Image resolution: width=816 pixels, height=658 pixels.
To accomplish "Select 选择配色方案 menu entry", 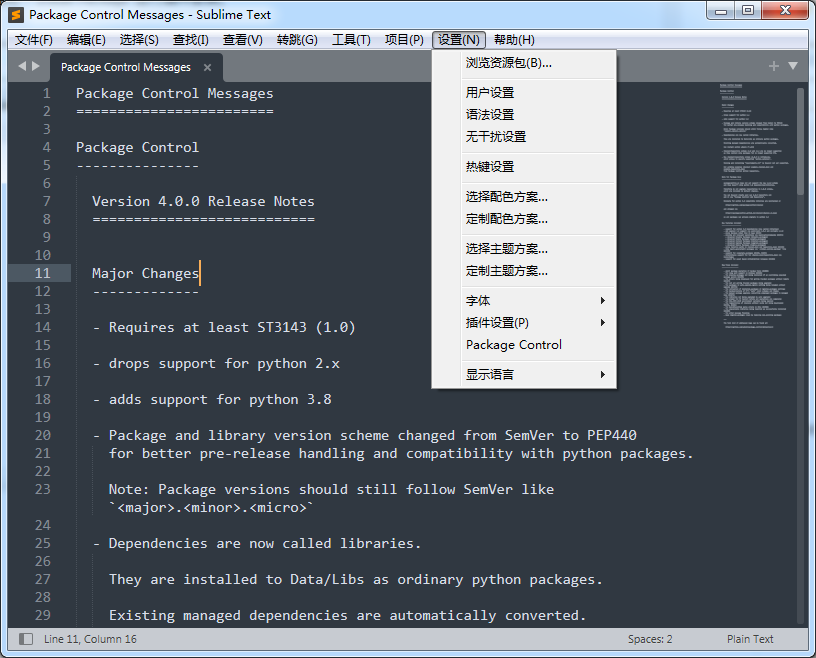I will point(506,197).
